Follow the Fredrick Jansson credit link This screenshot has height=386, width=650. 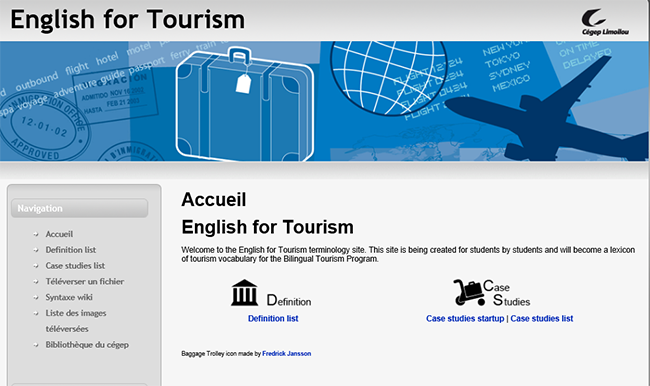(286, 354)
